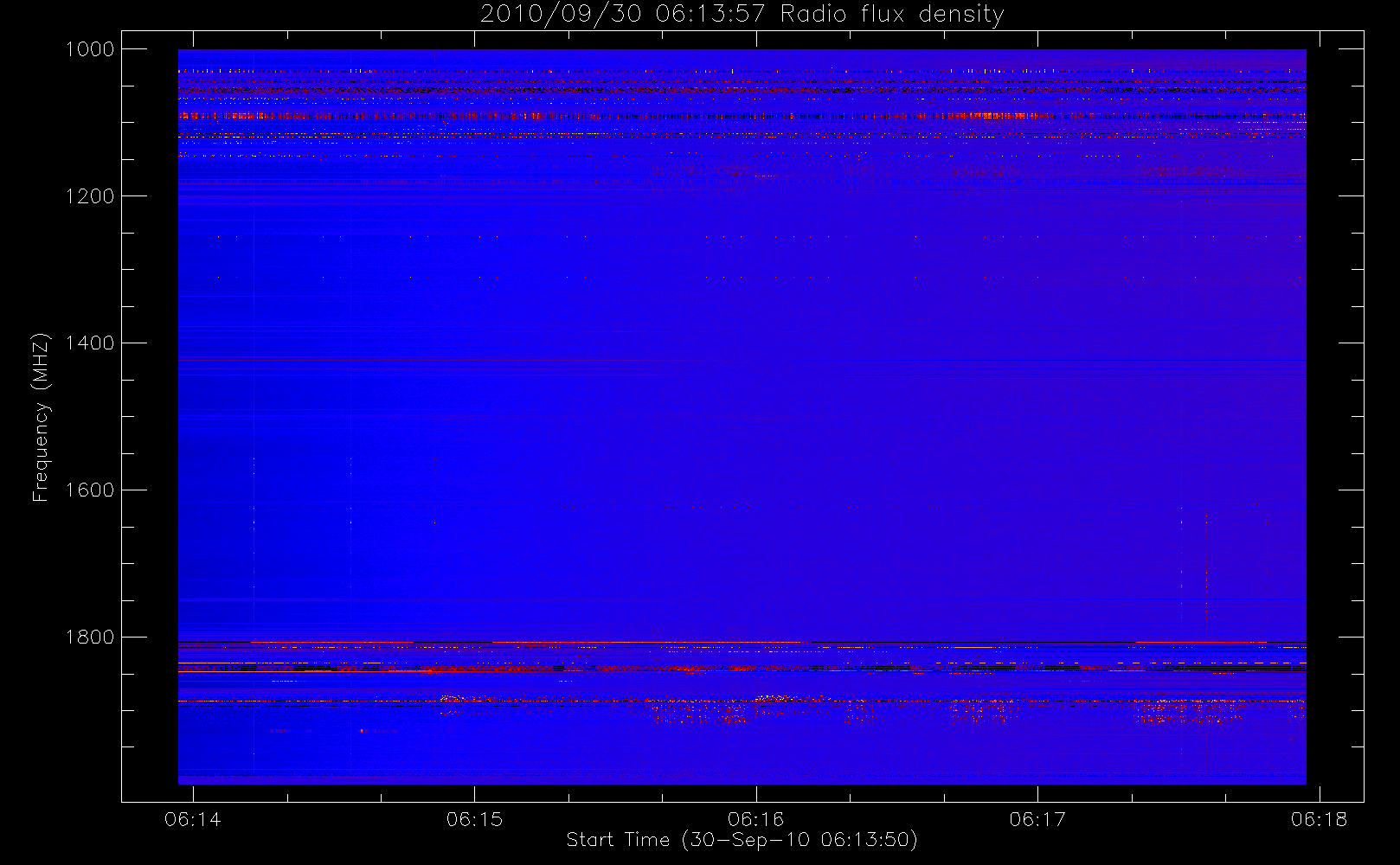This screenshot has height=865, width=1400.
Task: Click the X-axis label 'Start Time (30-Sep-10 06:13:50)'
Action: [x=742, y=840]
